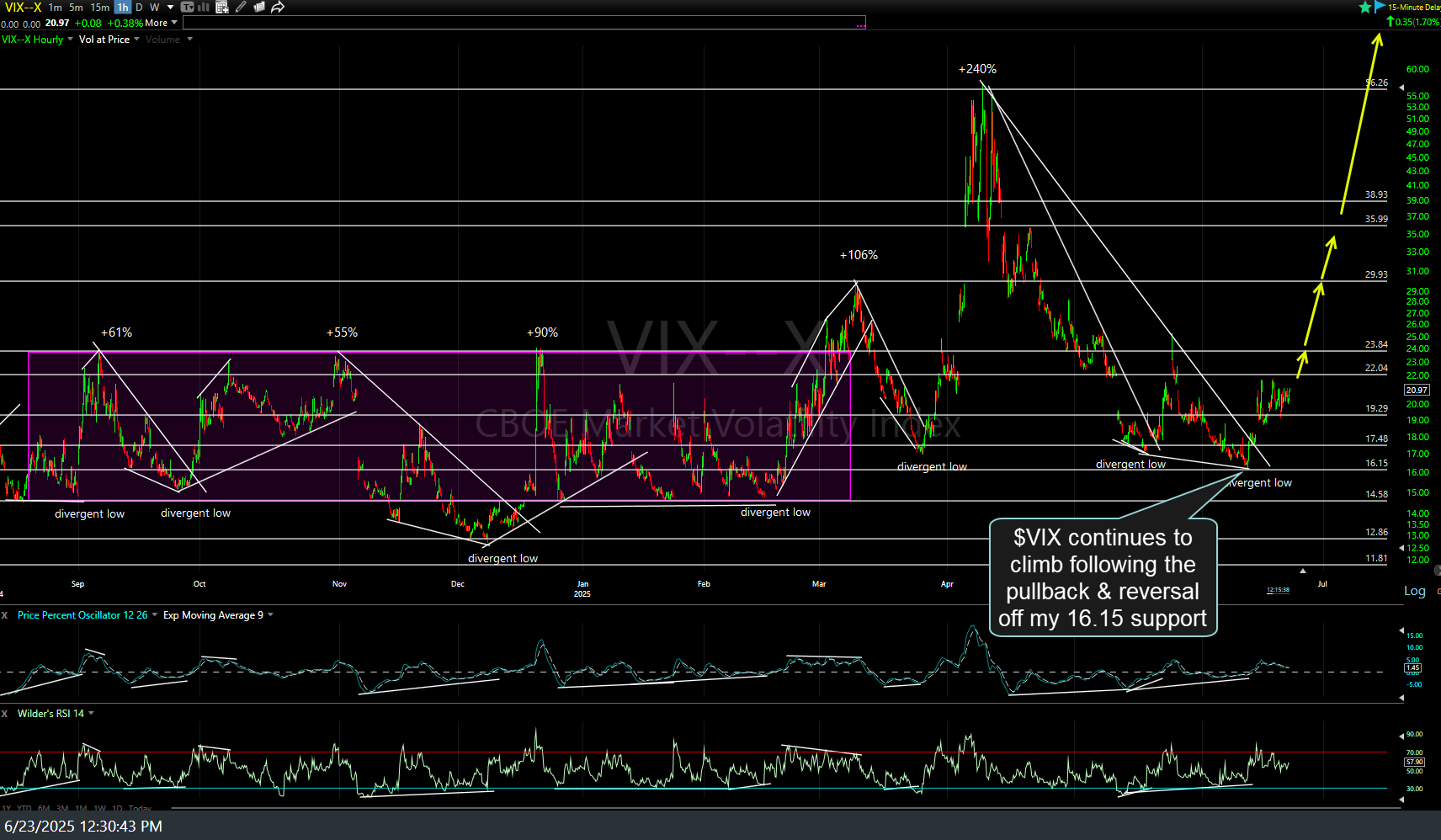The image size is (1441, 840).
Task: Select the pencil drawing tool
Action: pyautogui.click(x=241, y=8)
